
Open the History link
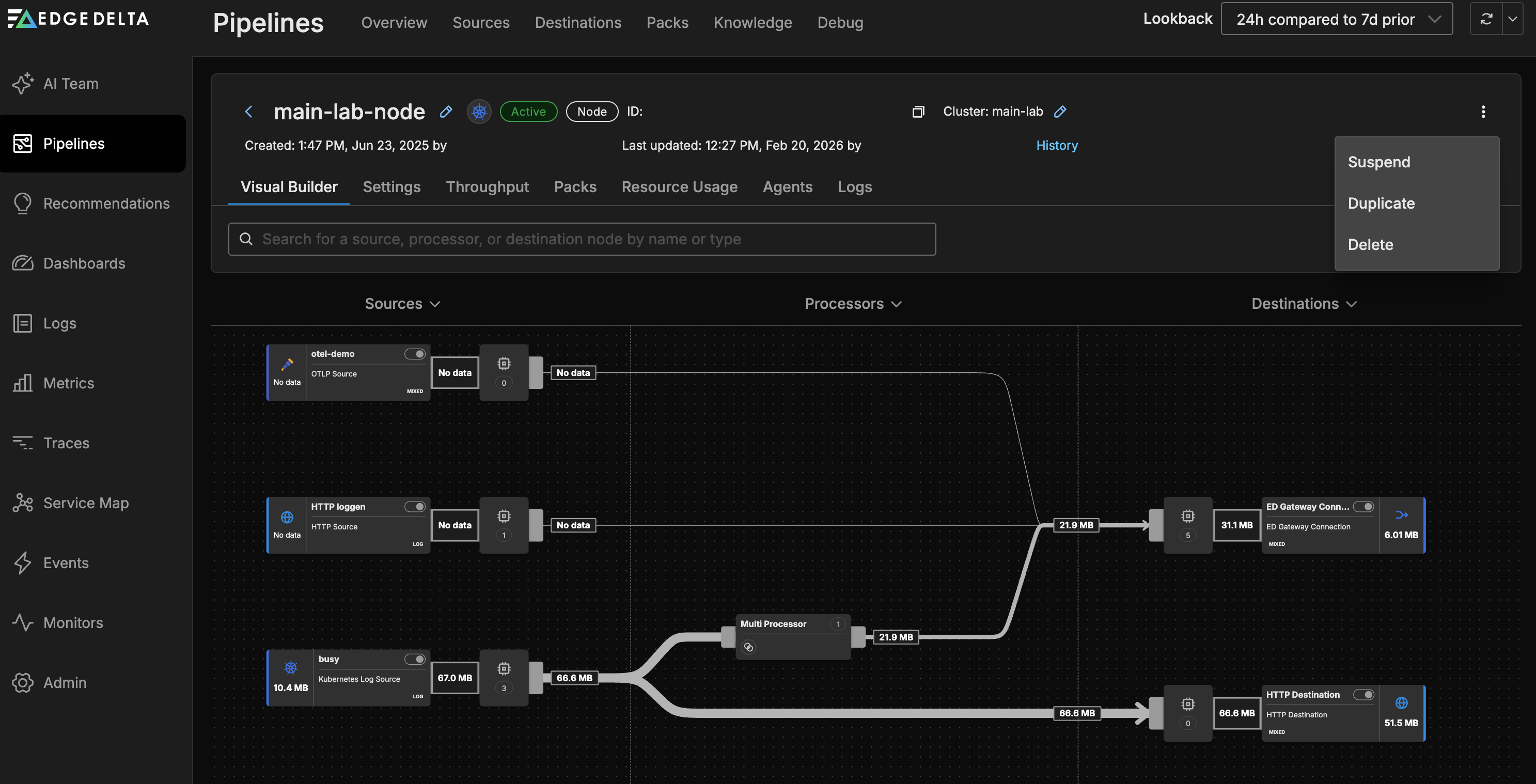point(1057,146)
